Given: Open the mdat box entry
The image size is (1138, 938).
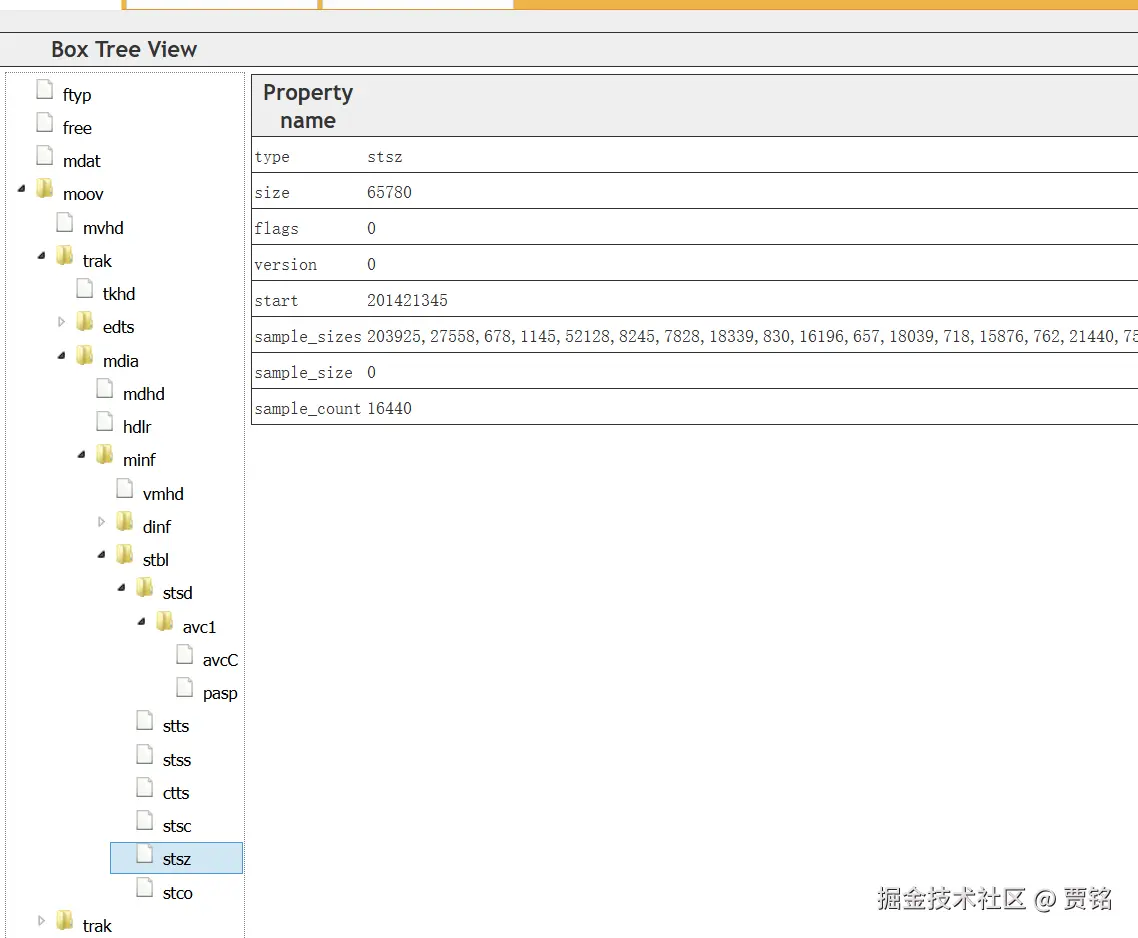Looking at the screenshot, I should tap(81, 161).
